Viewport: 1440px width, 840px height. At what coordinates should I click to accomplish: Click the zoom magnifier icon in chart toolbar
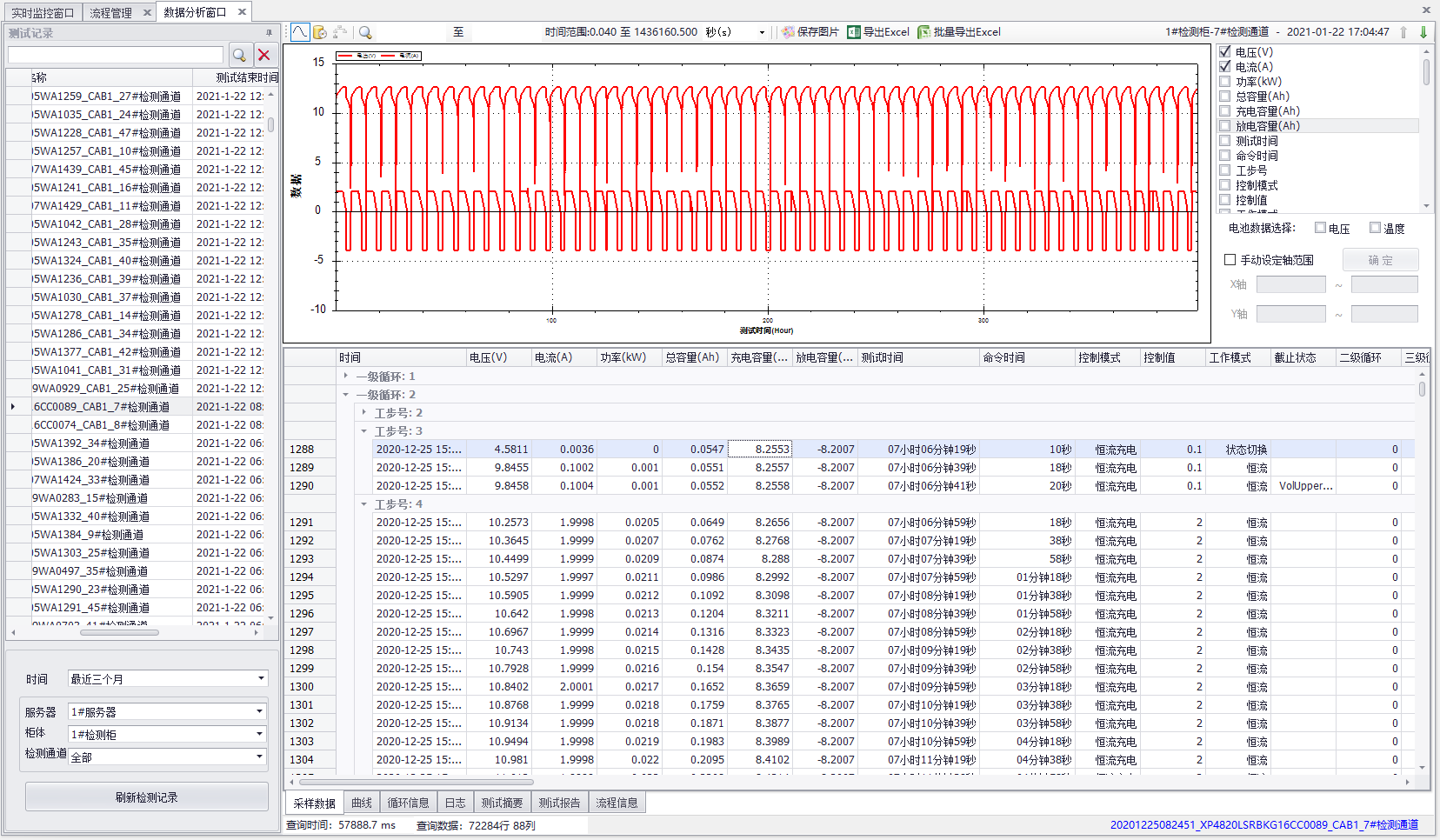(365, 31)
